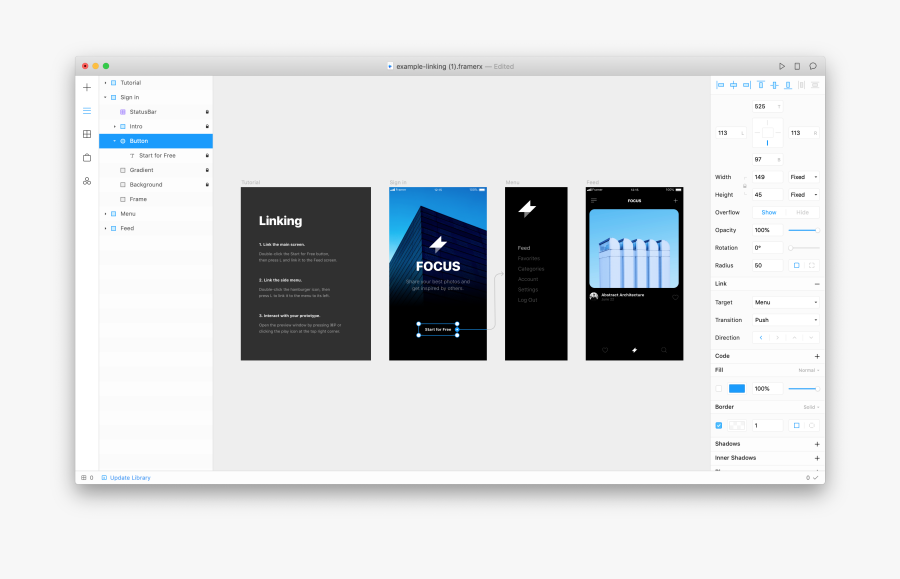Align selection to horizontal center
The height and width of the screenshot is (579, 900).
click(x=734, y=85)
